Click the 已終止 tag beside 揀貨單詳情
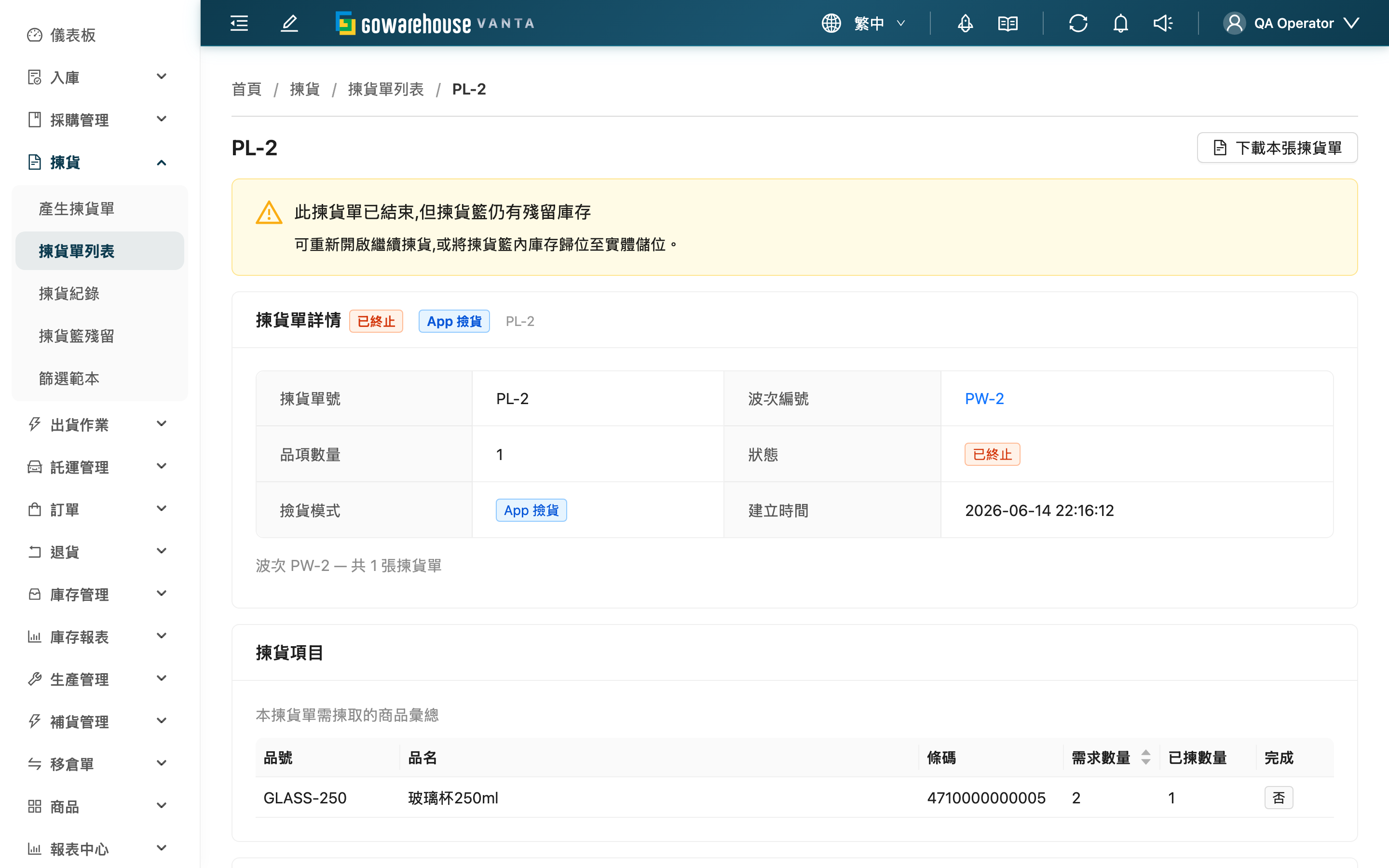The image size is (1389, 868). coord(376,321)
